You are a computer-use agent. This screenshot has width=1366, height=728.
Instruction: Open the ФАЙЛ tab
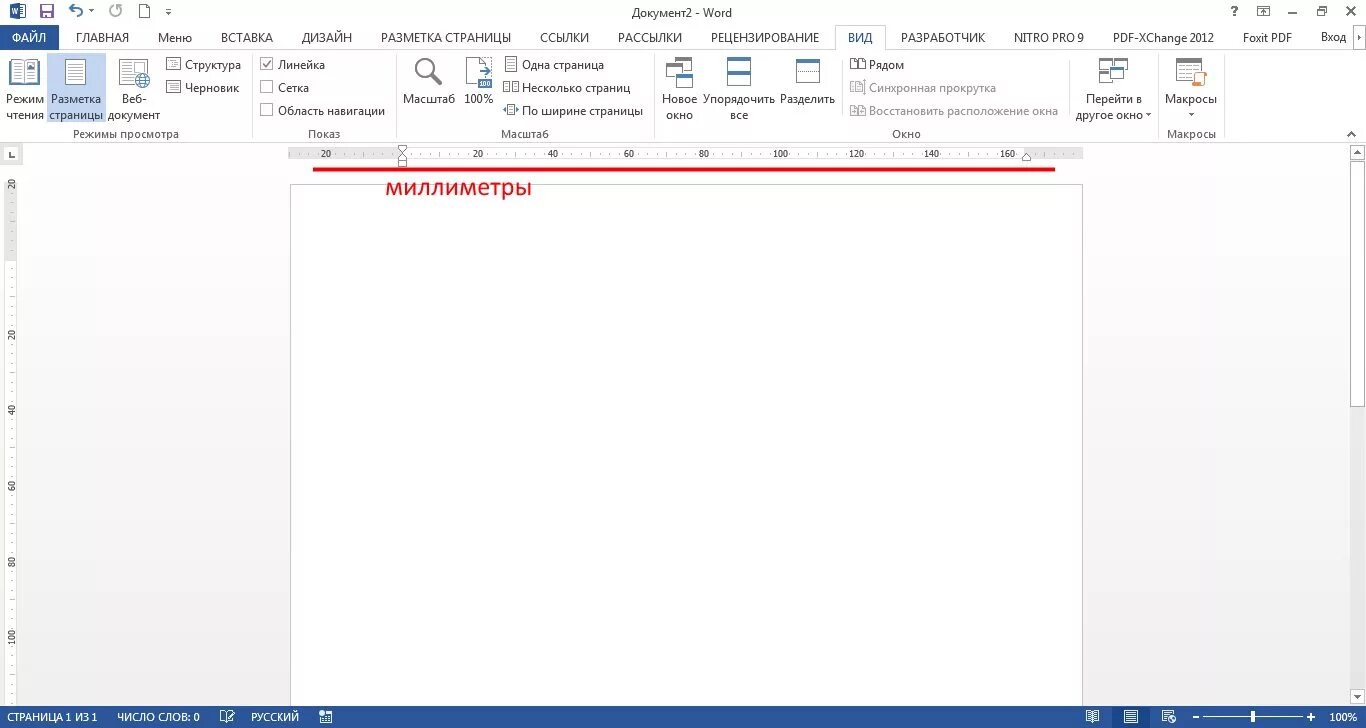click(x=29, y=38)
